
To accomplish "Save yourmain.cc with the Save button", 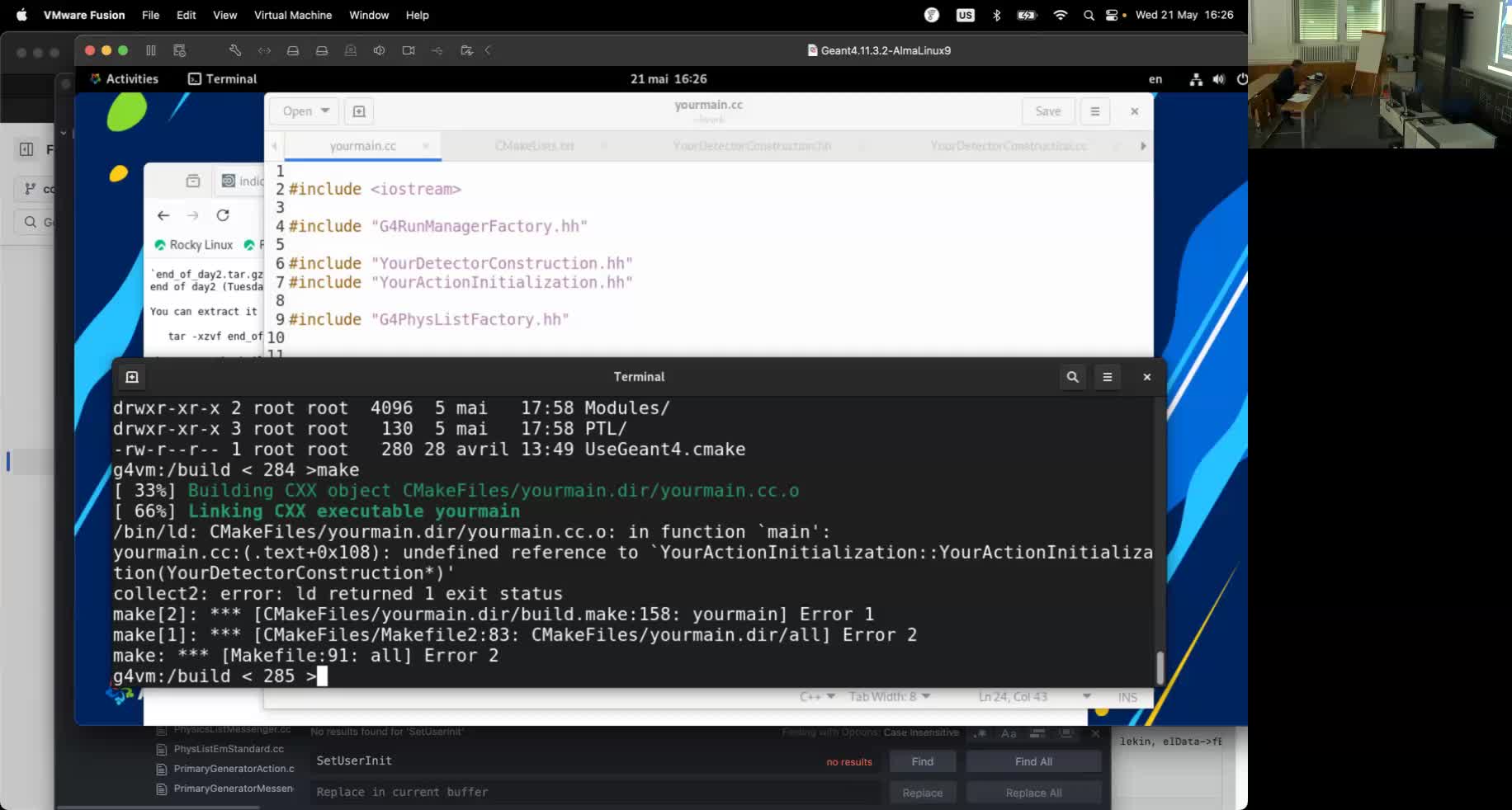I will click(1047, 111).
